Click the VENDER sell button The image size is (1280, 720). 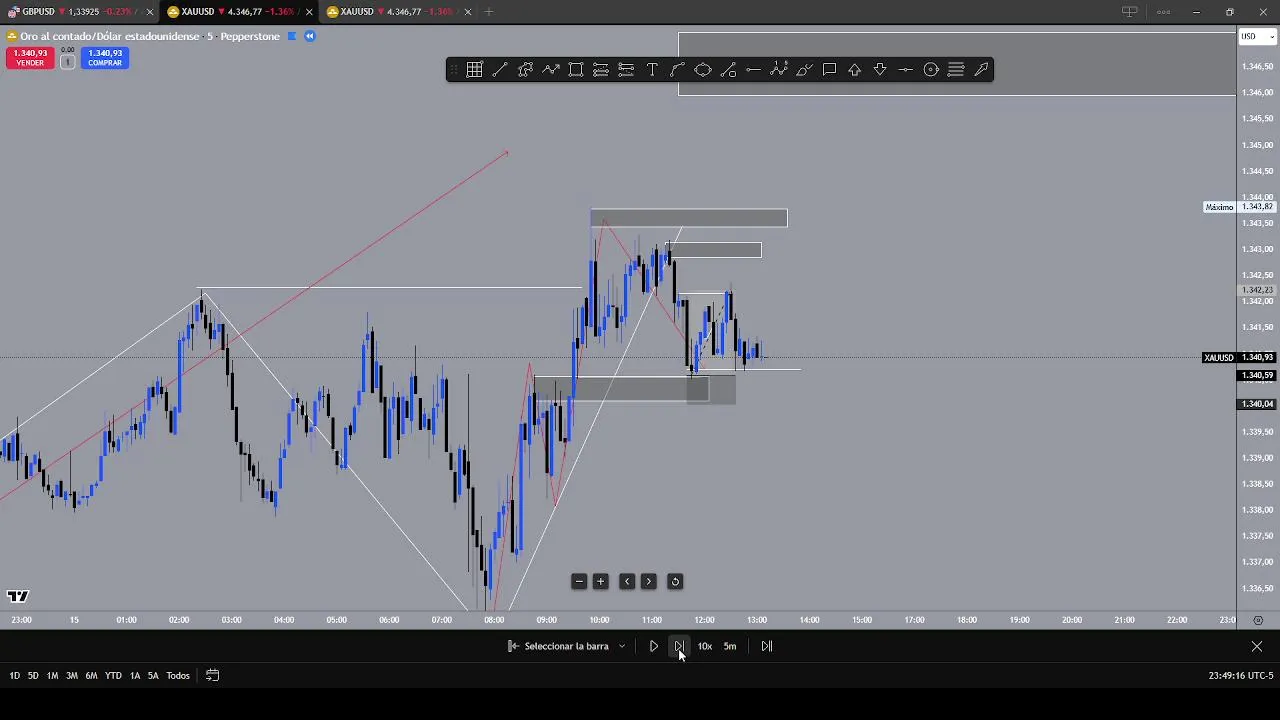[30, 58]
